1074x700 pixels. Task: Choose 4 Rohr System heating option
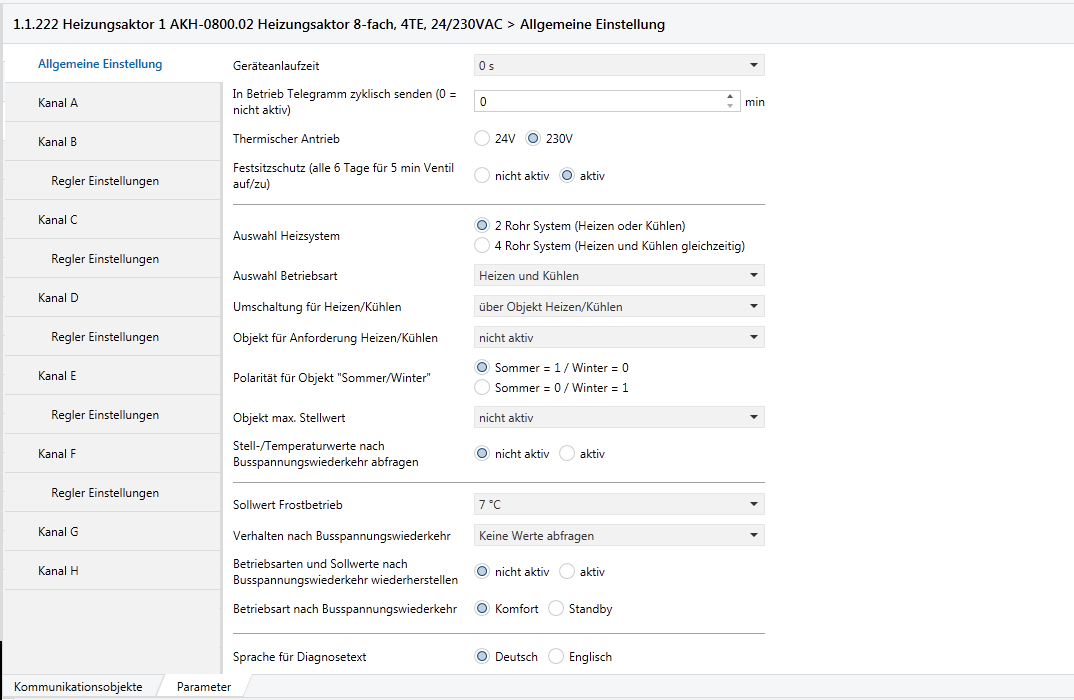click(x=482, y=245)
